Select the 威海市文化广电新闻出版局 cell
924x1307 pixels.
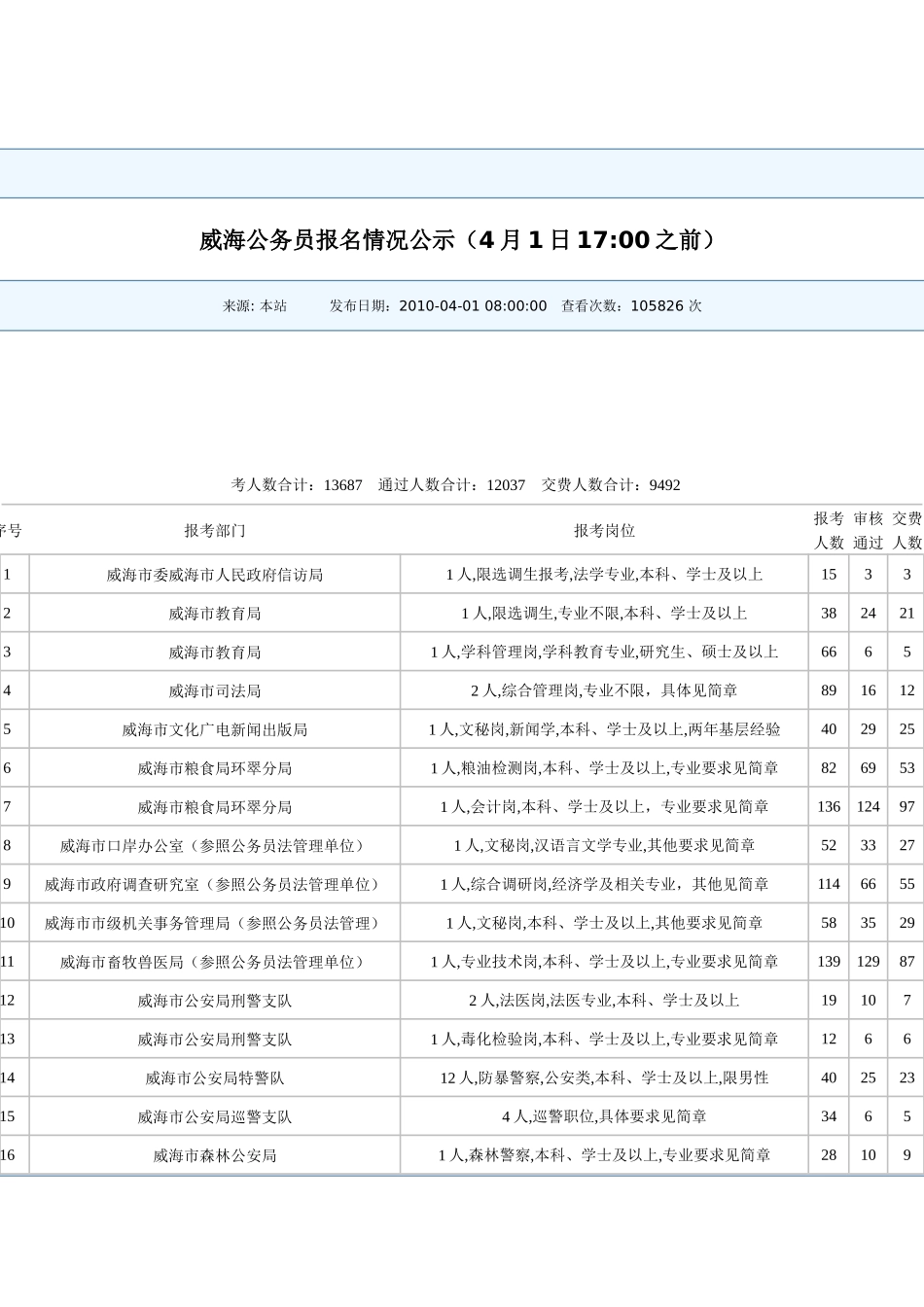pyautogui.click(x=215, y=729)
